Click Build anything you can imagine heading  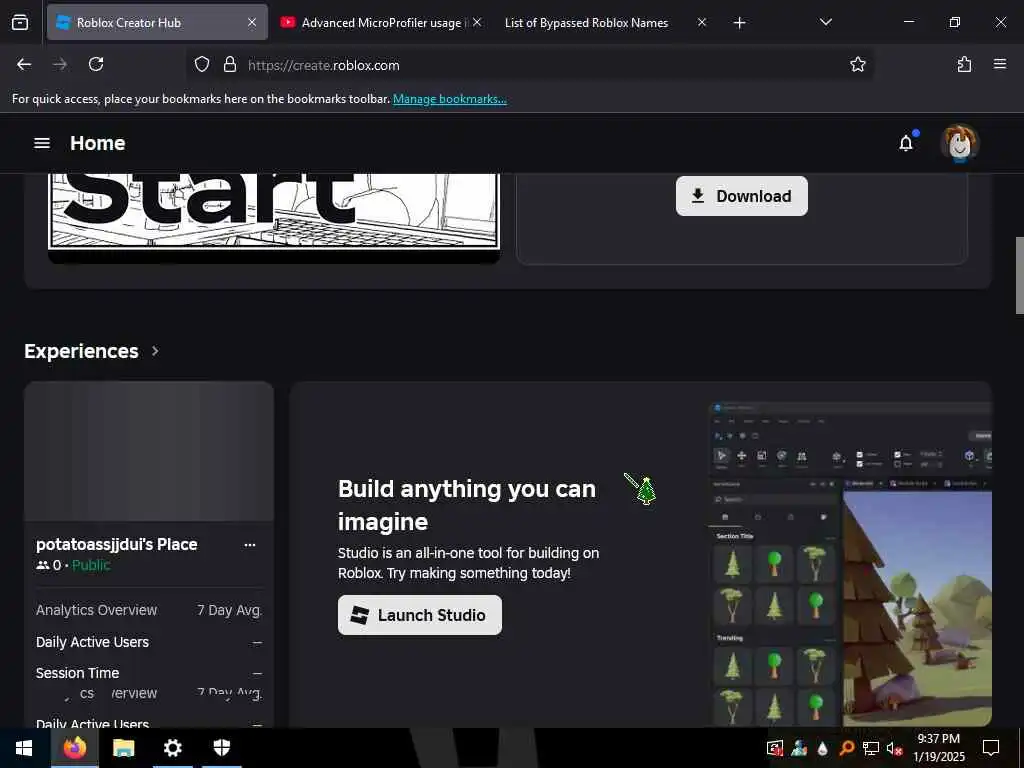tap(466, 505)
